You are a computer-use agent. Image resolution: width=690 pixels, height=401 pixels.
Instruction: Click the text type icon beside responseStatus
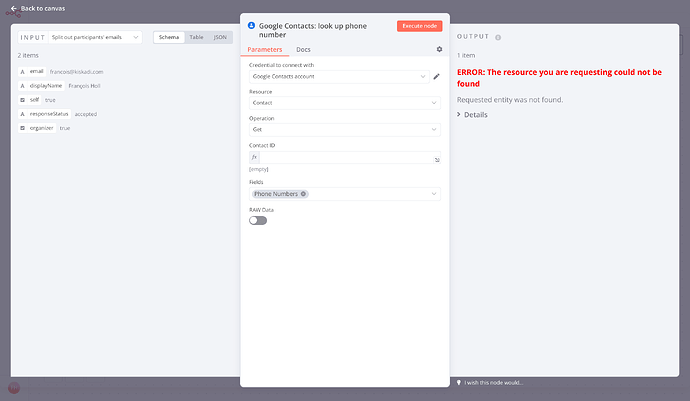coord(22,114)
